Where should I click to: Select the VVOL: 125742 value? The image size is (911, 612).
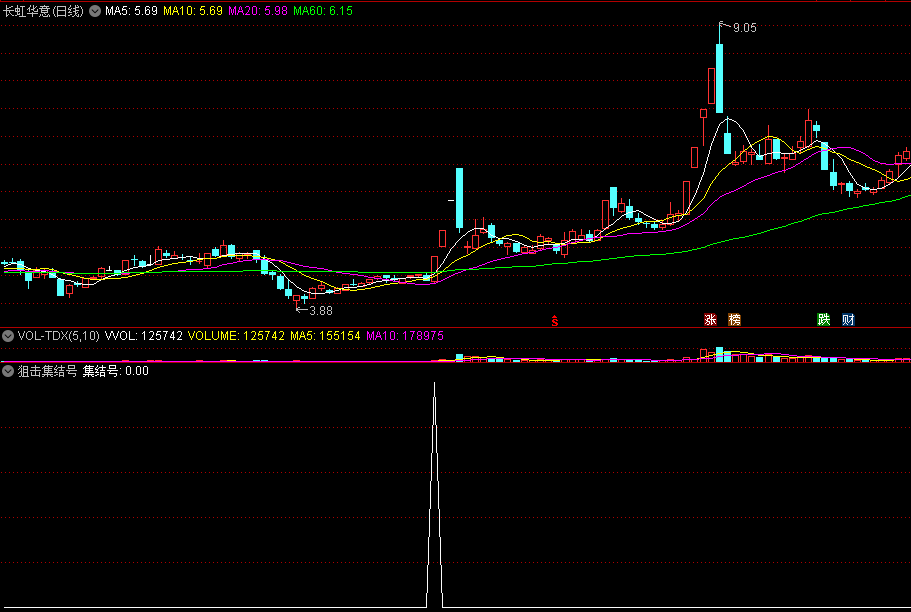coord(144,336)
